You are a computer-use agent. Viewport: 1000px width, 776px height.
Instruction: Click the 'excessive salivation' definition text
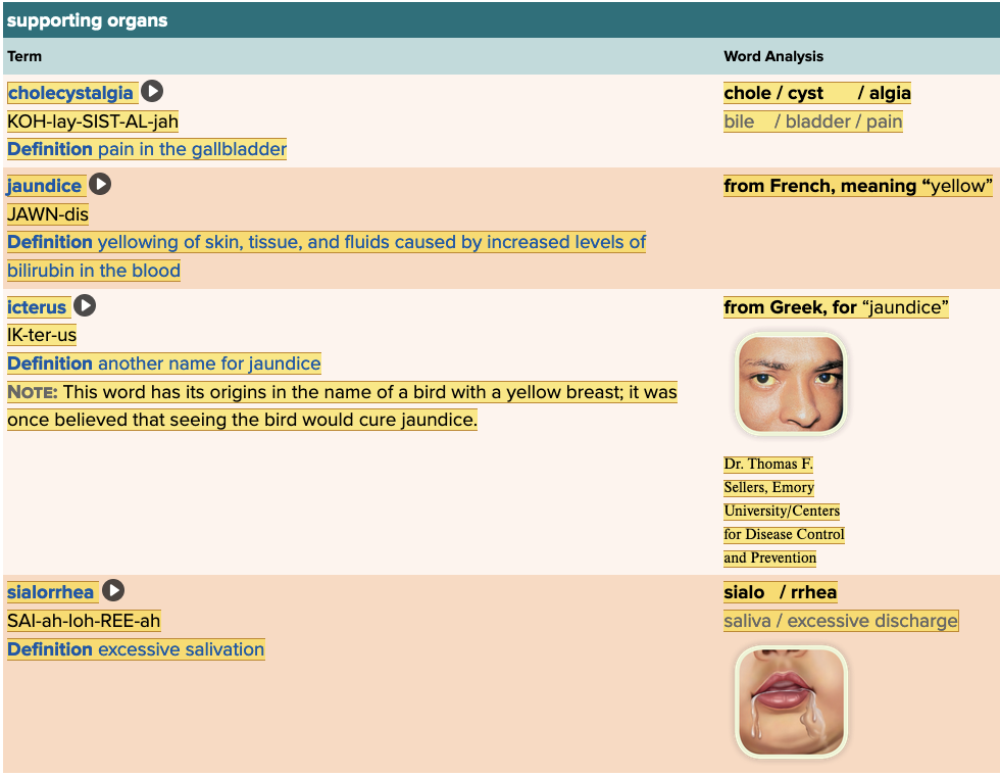[x=181, y=649]
